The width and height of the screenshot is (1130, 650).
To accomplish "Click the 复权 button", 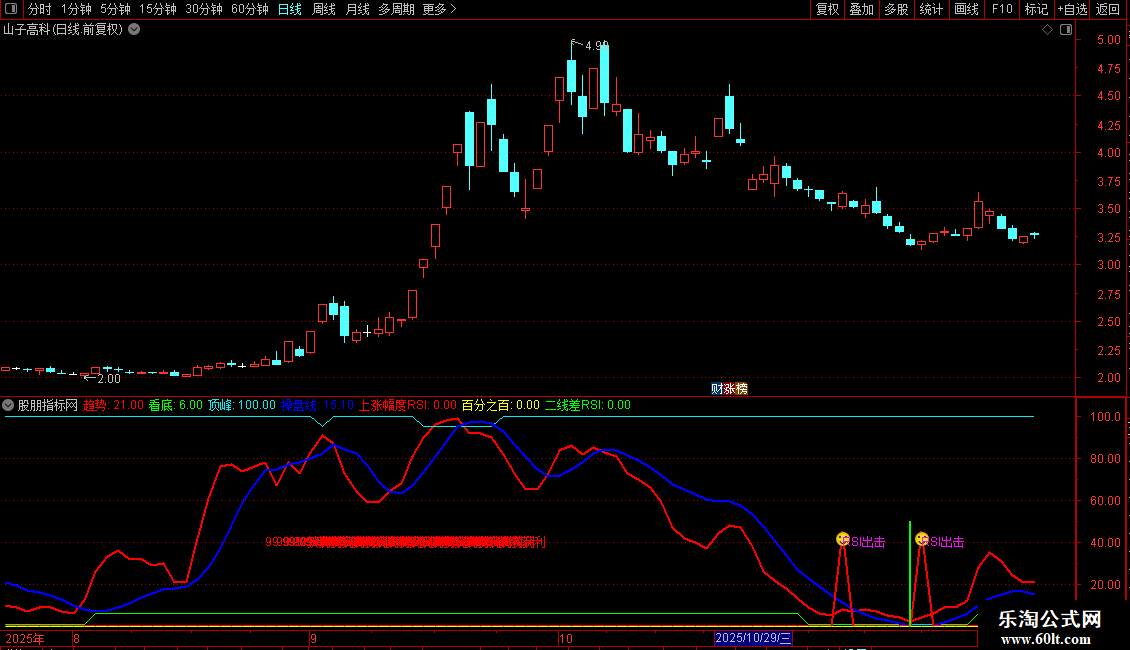I will [x=827, y=9].
